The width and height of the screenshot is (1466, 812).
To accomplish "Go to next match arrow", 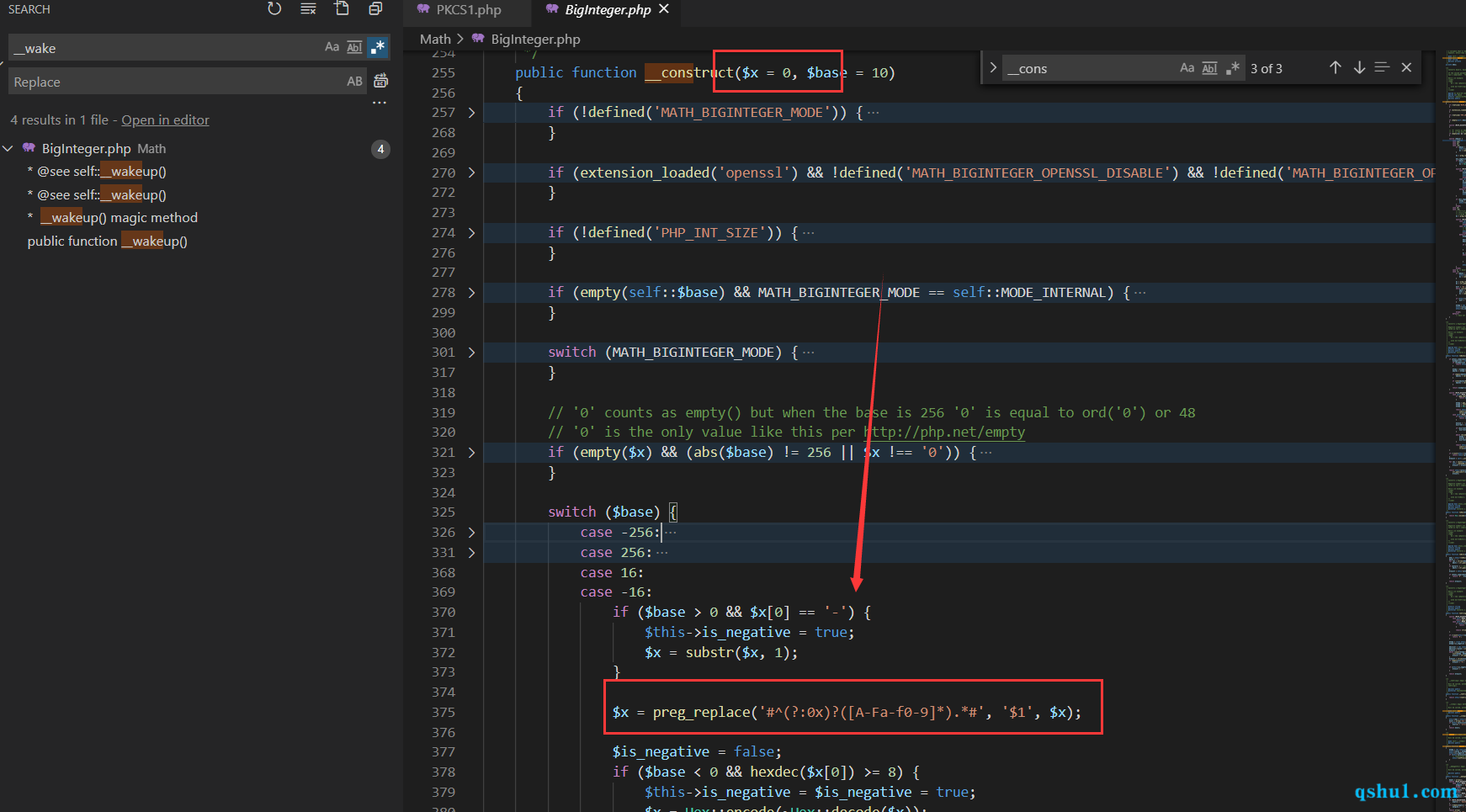I will point(1359,67).
